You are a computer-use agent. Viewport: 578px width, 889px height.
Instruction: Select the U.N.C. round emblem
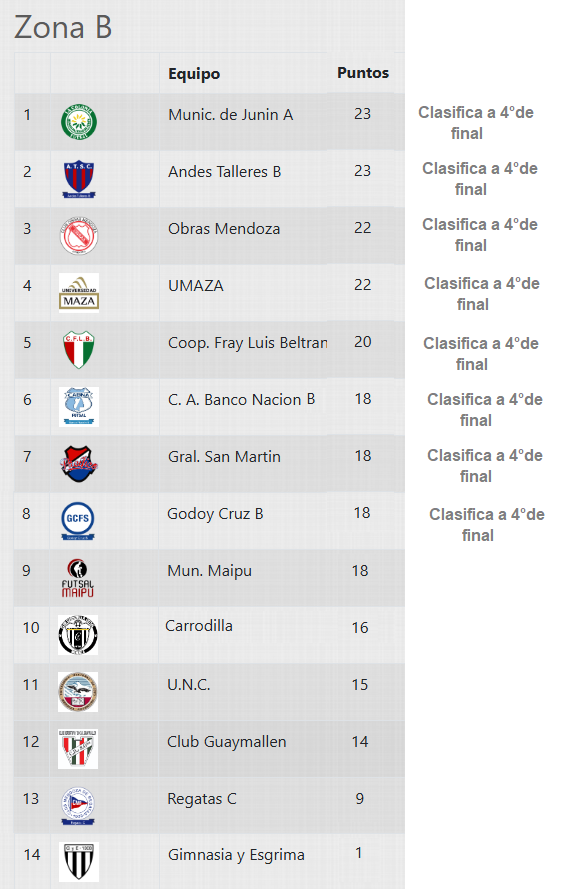coord(78,692)
